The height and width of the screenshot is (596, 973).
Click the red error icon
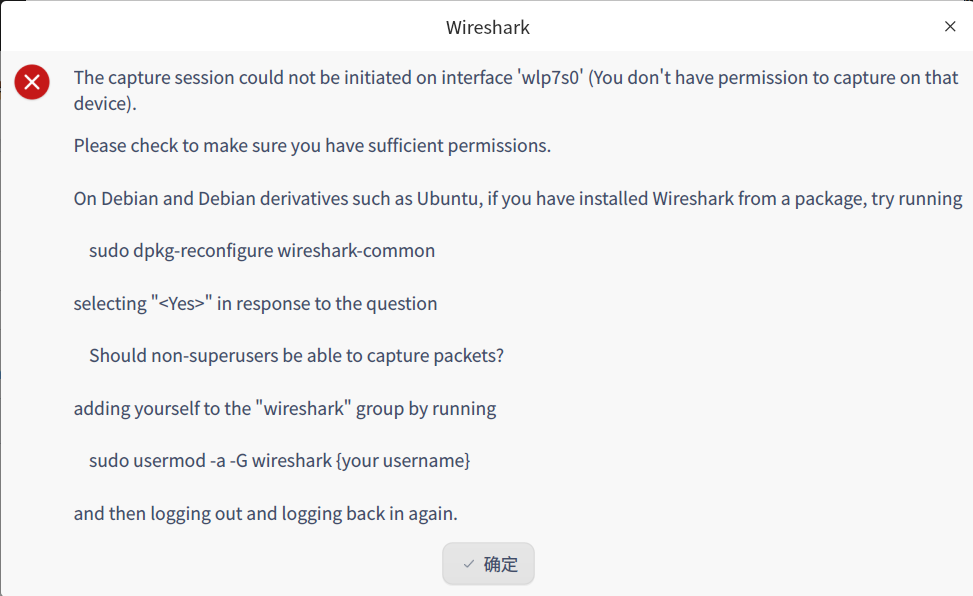coord(32,82)
